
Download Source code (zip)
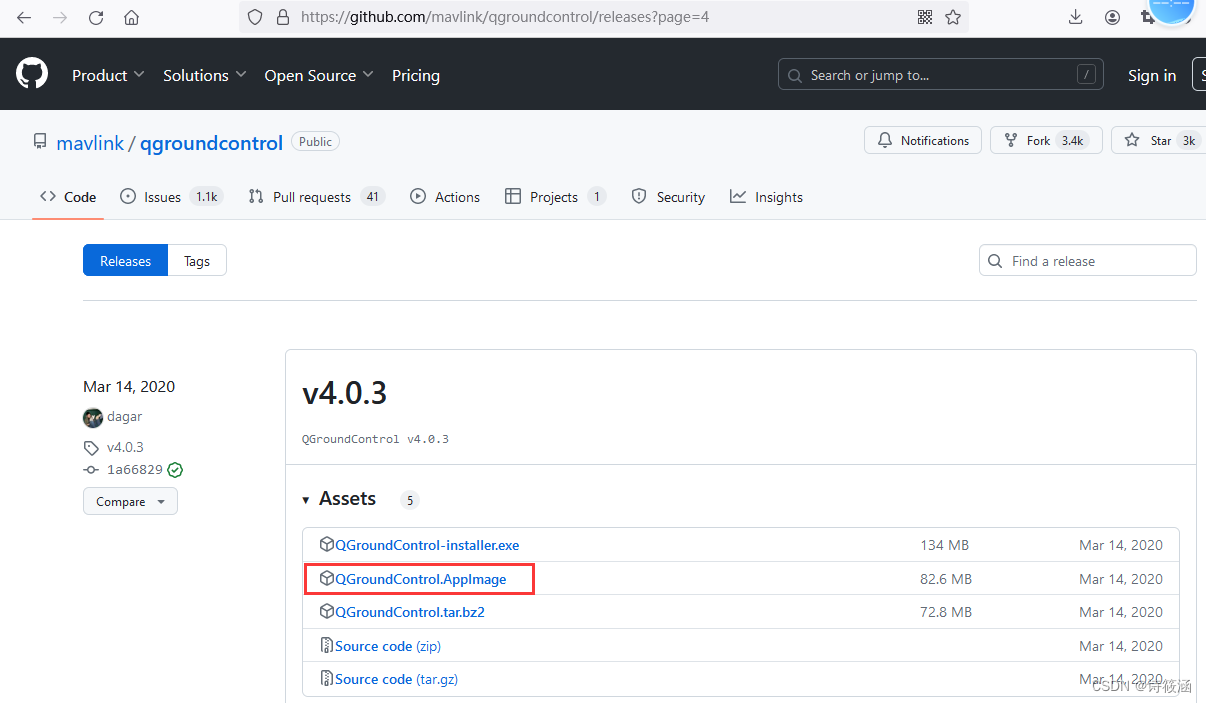(x=388, y=646)
